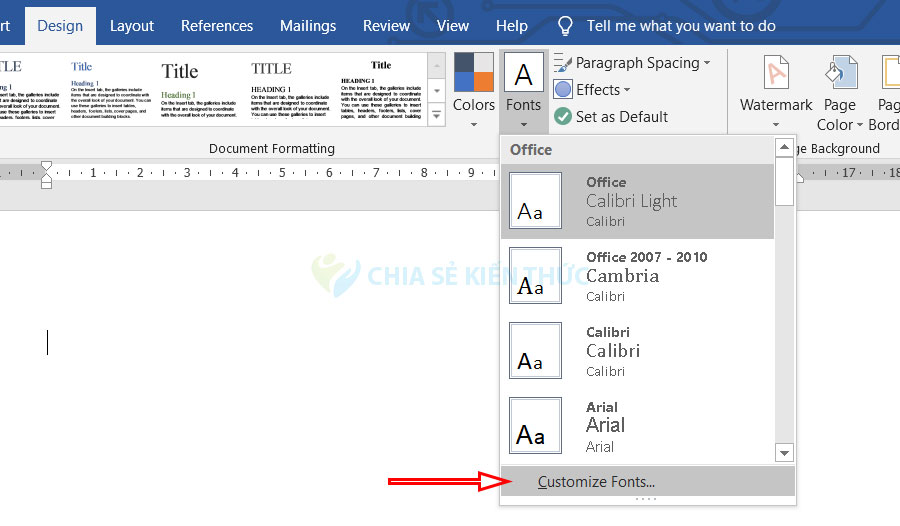Click the Effects circle icon
The height and width of the screenshot is (526, 900).
562,90
